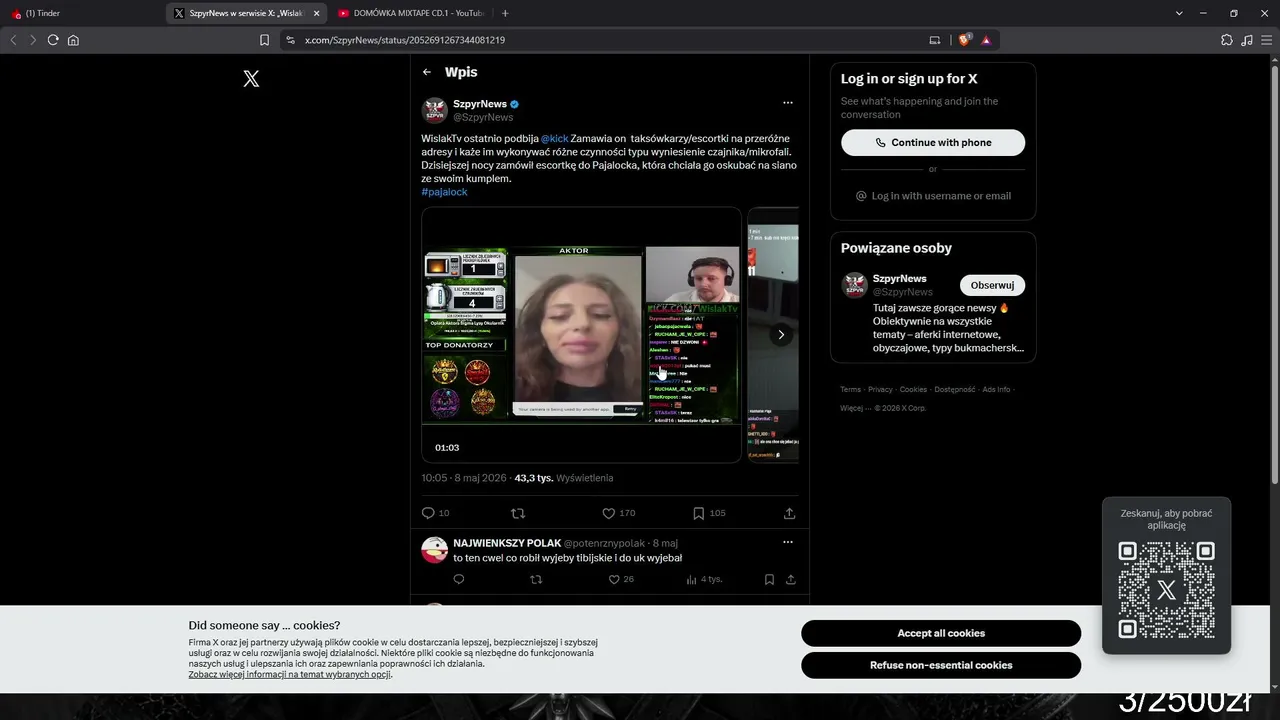This screenshot has height=720, width=1280.
Task: Open the media control music note icon
Action: (x=1247, y=40)
